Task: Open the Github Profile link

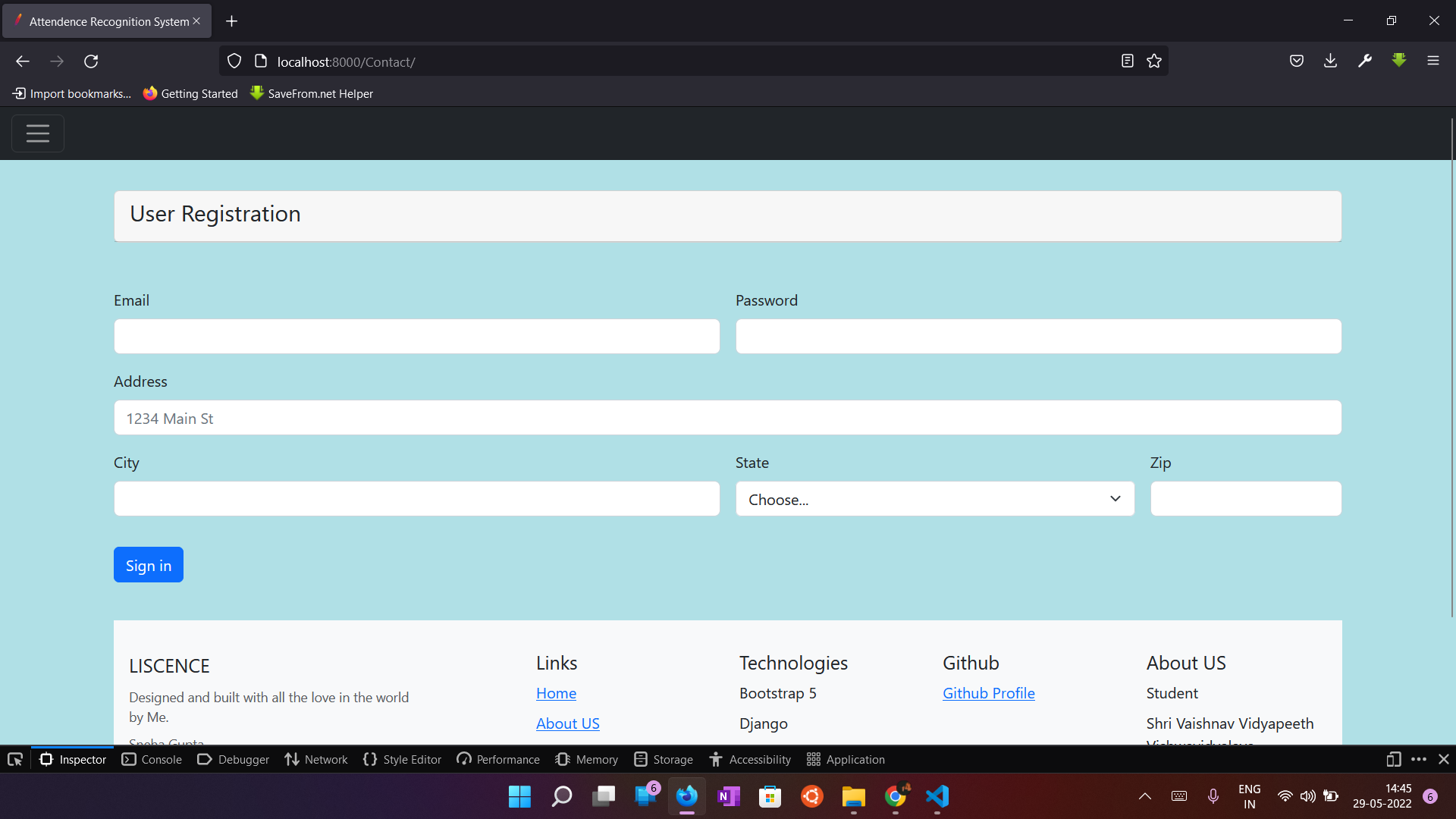Action: (x=988, y=692)
